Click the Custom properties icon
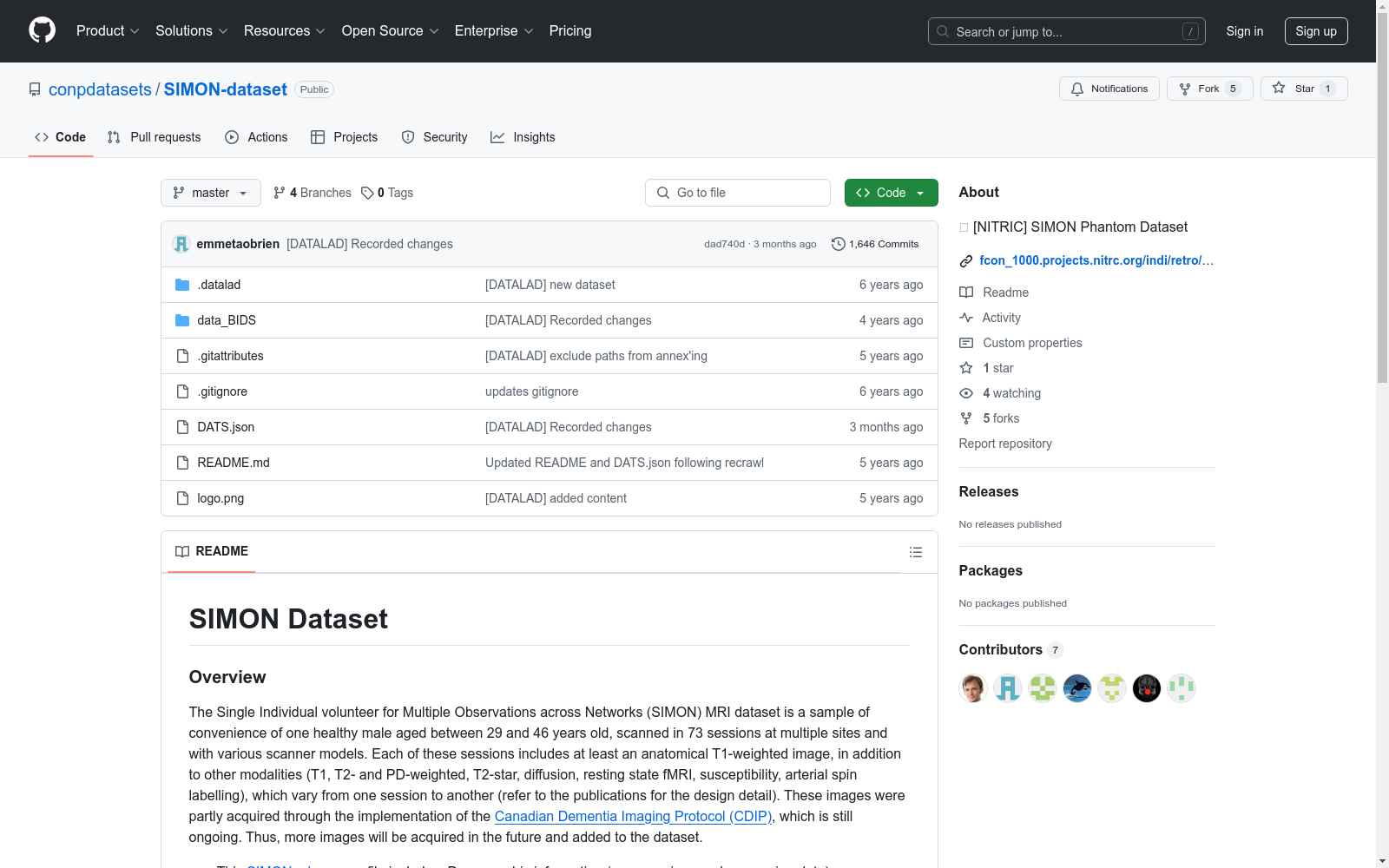 [966, 343]
